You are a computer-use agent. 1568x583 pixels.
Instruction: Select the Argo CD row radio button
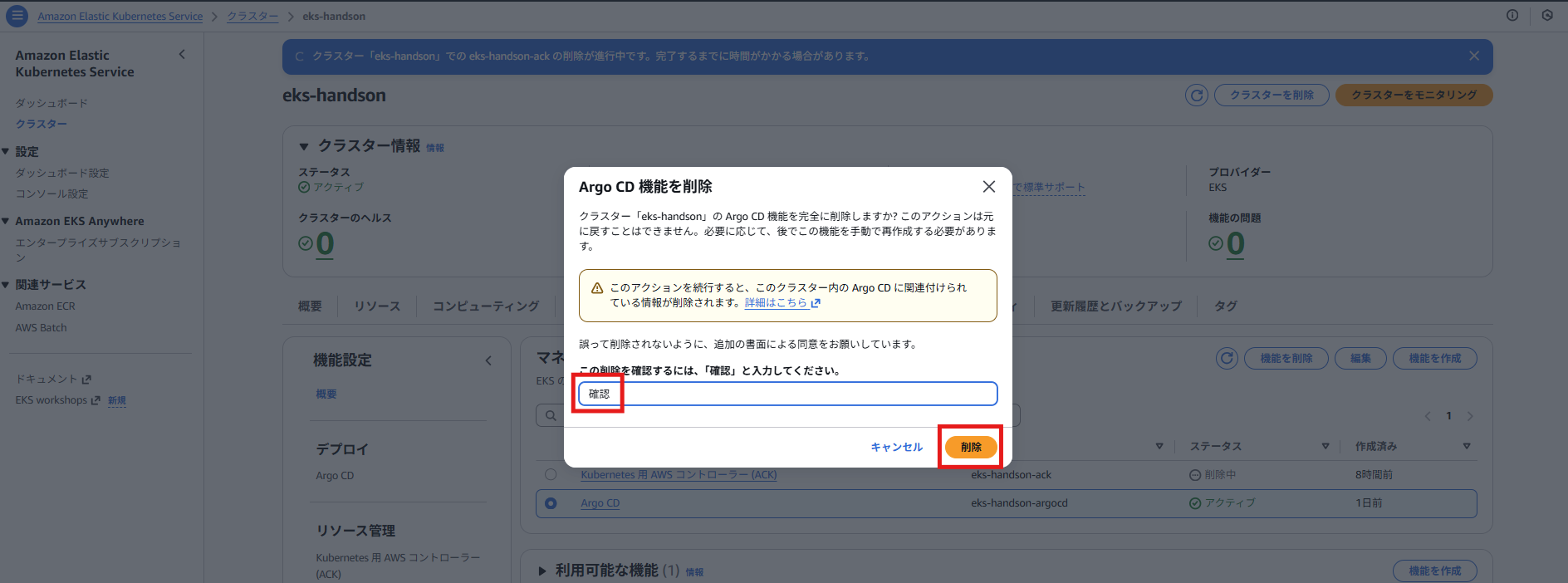551,503
